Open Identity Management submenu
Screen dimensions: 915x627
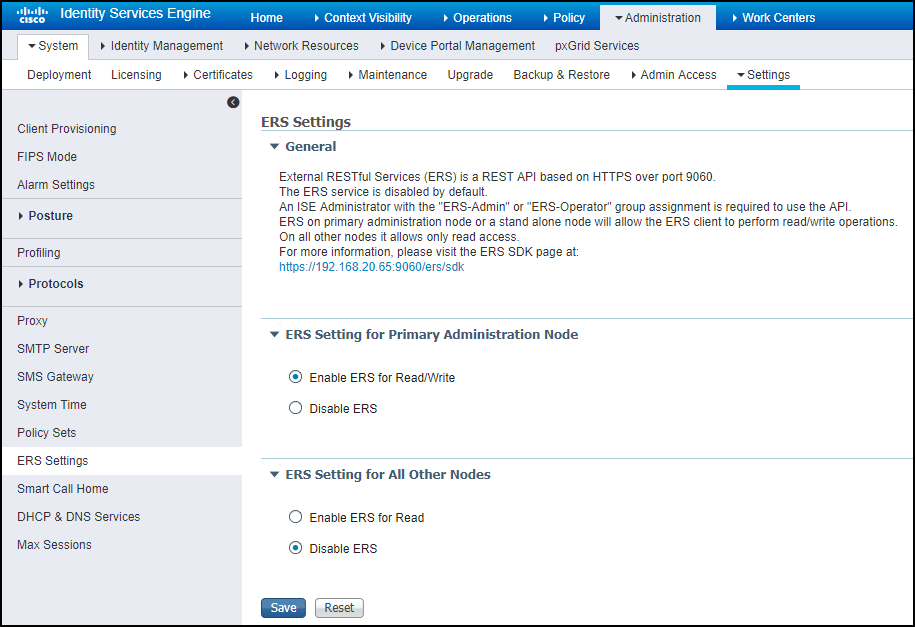tap(162, 46)
